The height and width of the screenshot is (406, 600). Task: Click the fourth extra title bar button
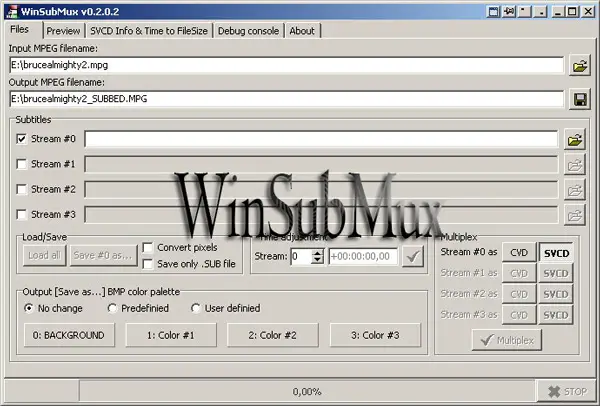[x=541, y=12]
